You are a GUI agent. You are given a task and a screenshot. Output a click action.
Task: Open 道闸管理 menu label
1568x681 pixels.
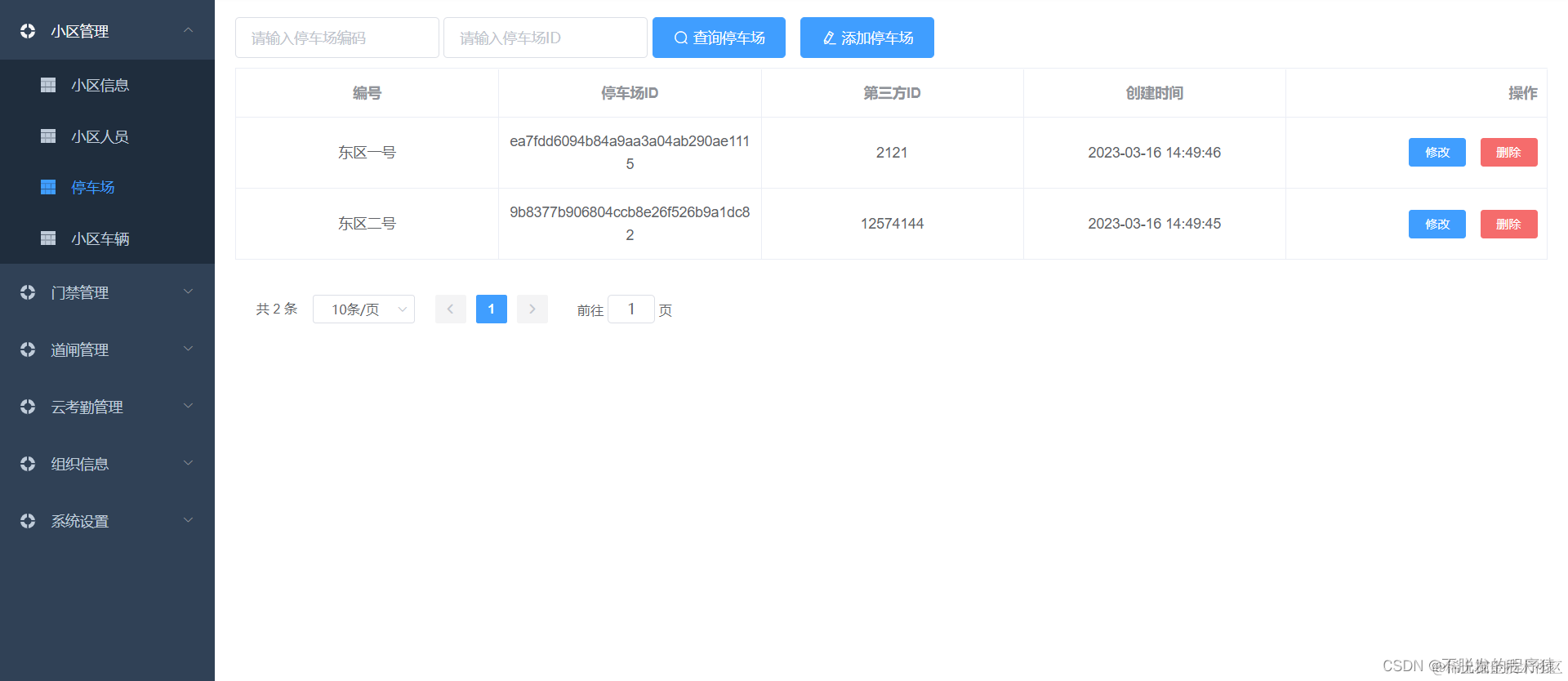[x=79, y=349]
